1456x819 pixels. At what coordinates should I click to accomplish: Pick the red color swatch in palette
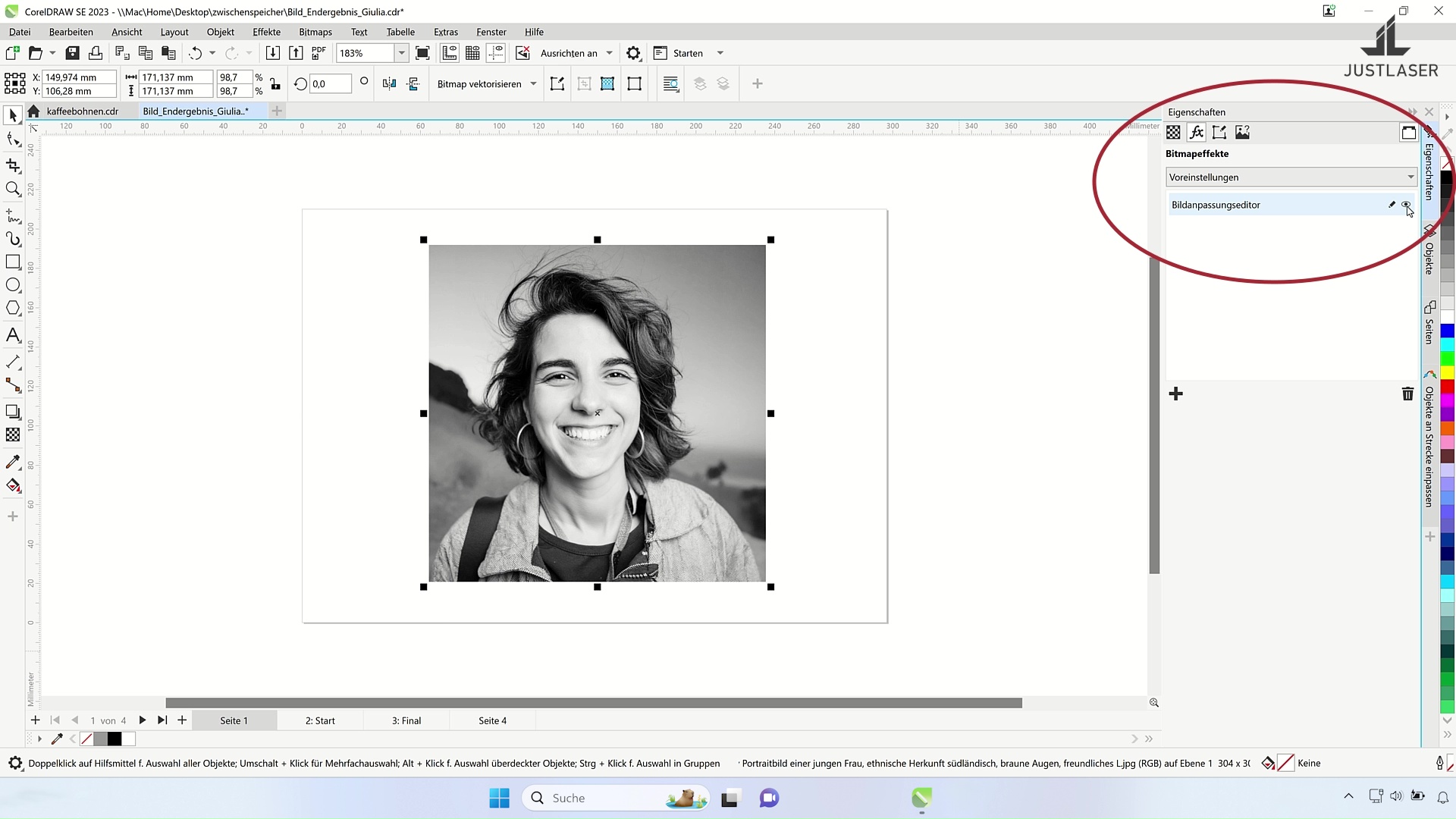click(1447, 387)
